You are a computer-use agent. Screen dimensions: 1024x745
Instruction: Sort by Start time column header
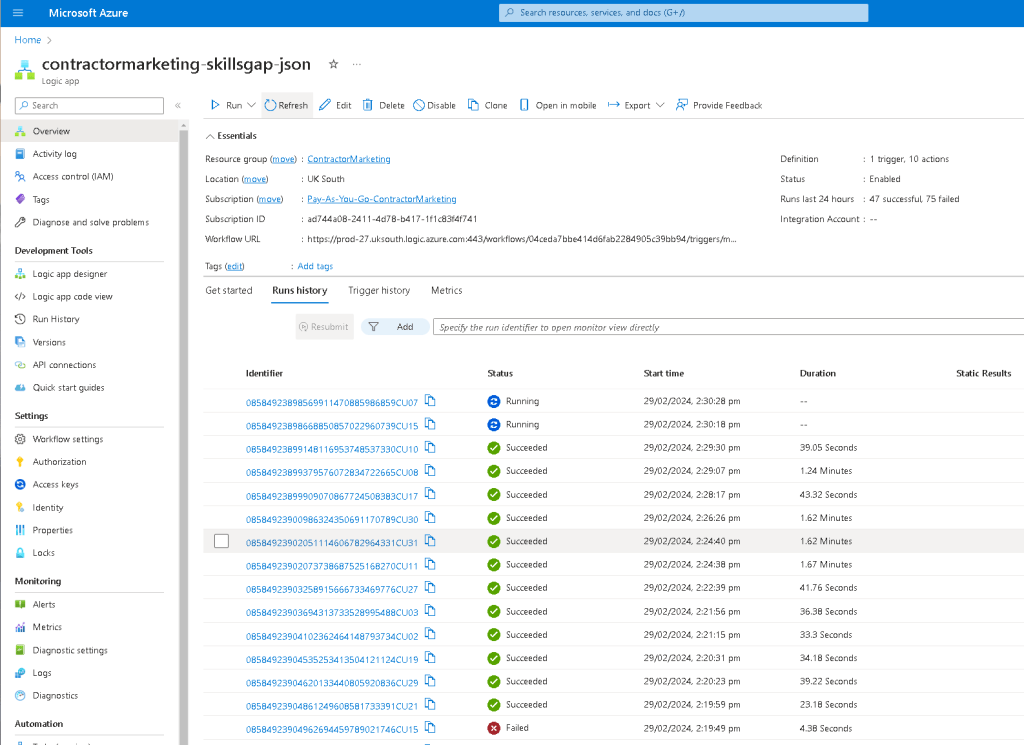click(664, 373)
